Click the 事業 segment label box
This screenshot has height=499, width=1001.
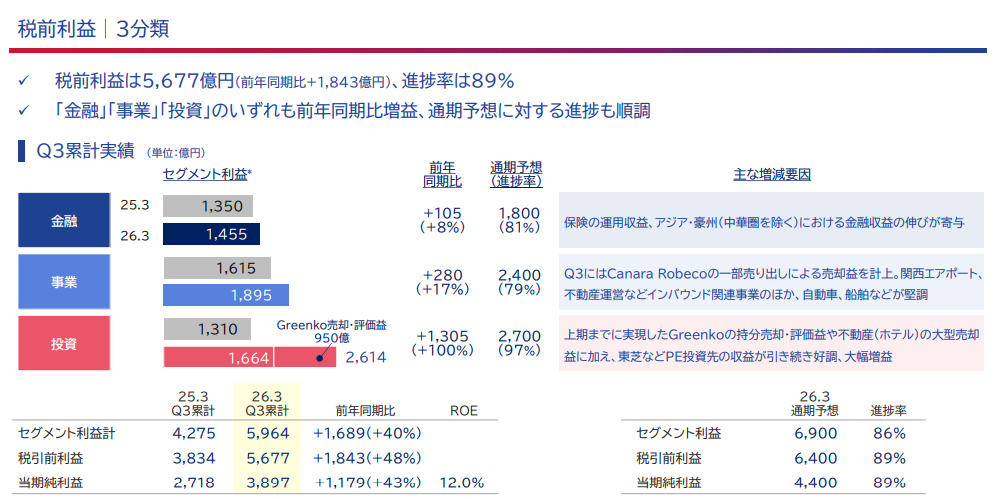64,282
